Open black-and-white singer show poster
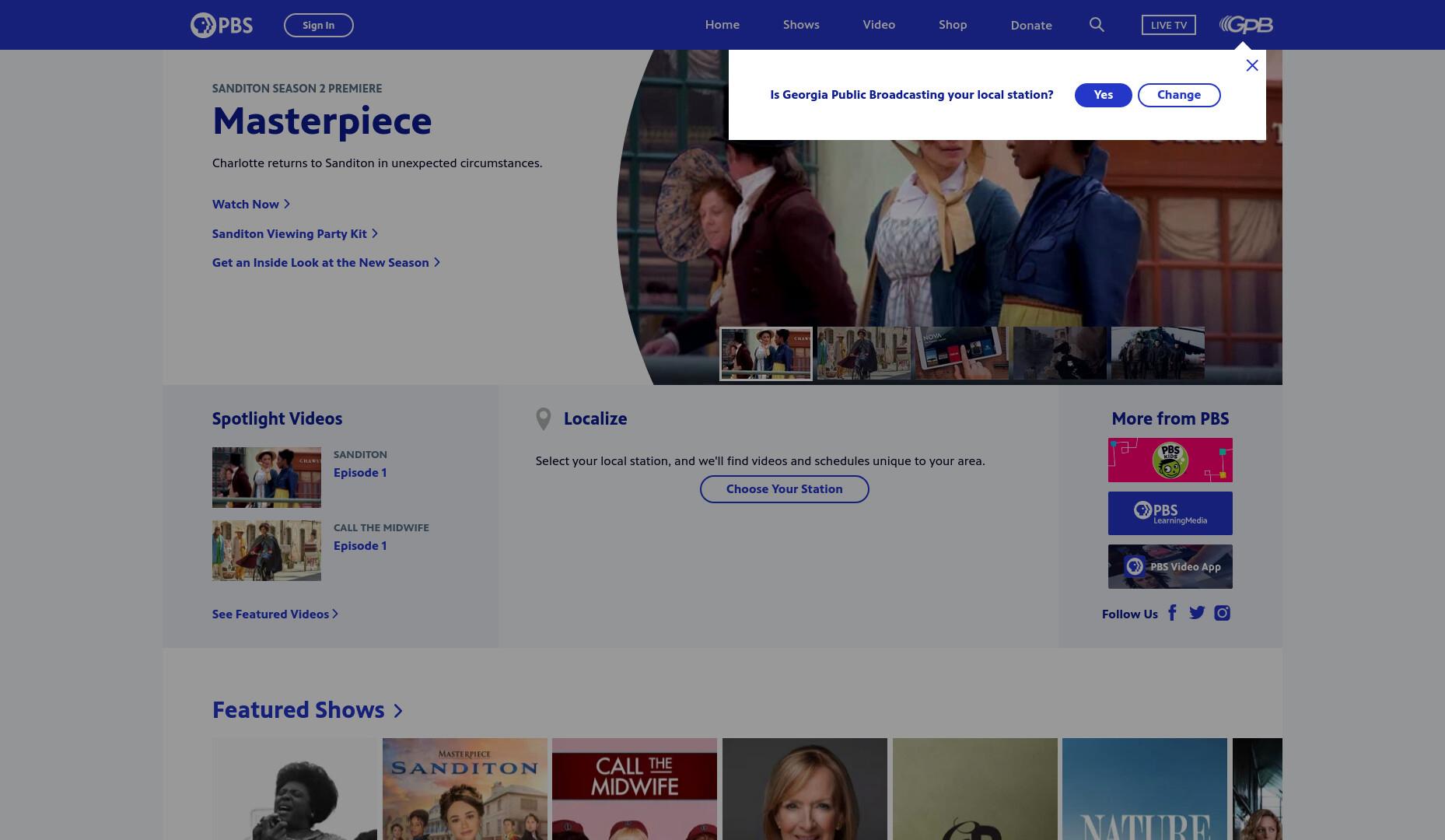Viewport: 1445px width, 840px height. tap(295, 789)
